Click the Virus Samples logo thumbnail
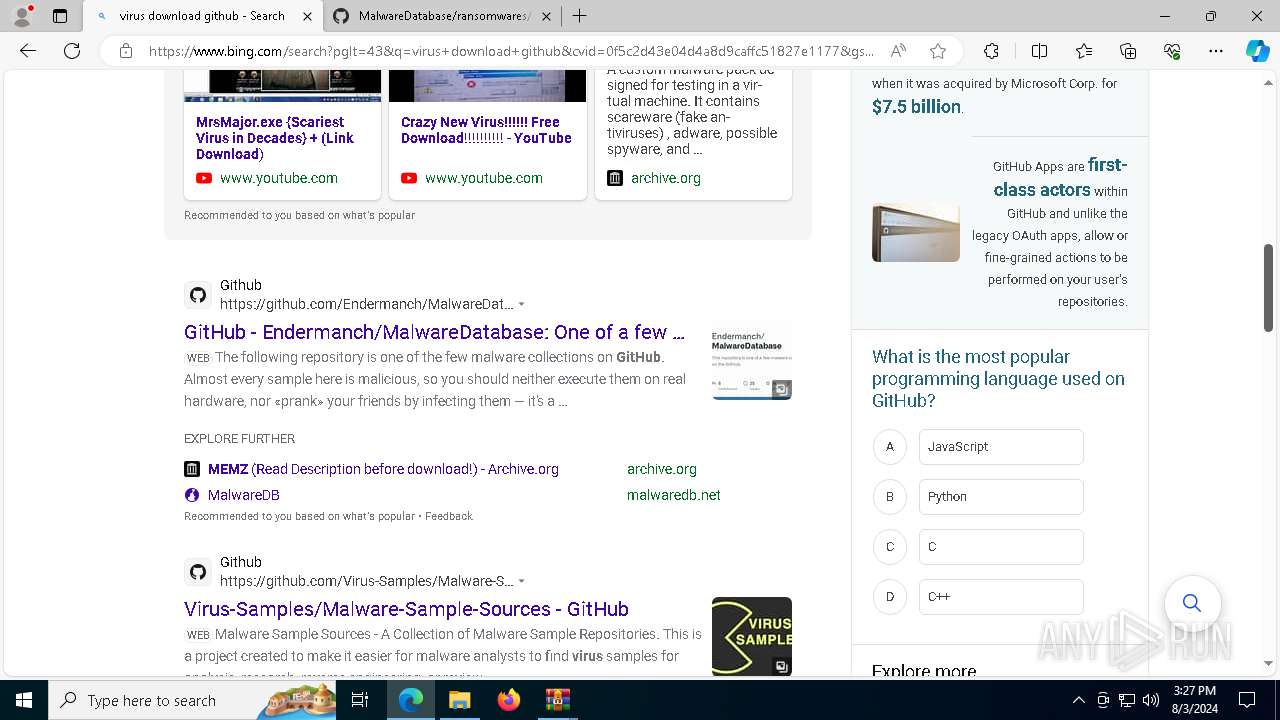Image resolution: width=1280 pixels, height=720 pixels. tap(752, 637)
